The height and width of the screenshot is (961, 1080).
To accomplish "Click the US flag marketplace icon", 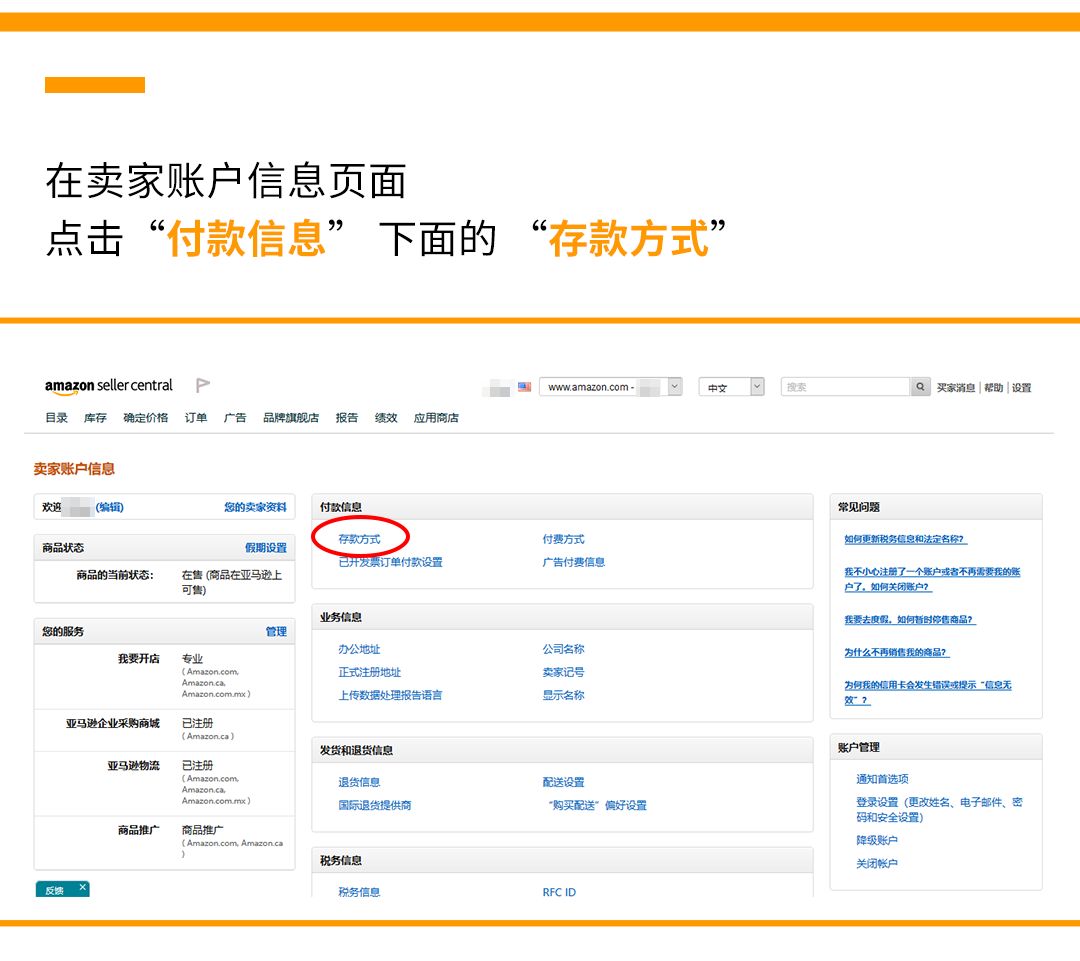I will click(524, 387).
